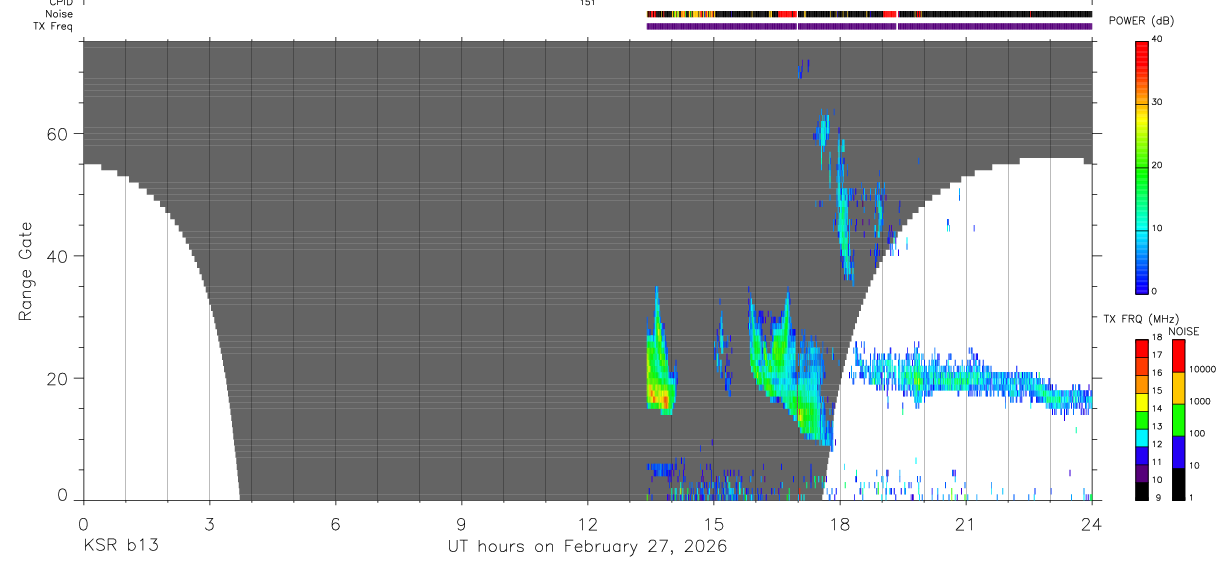Click the 3 tick label on the UT hours axis

209,522
